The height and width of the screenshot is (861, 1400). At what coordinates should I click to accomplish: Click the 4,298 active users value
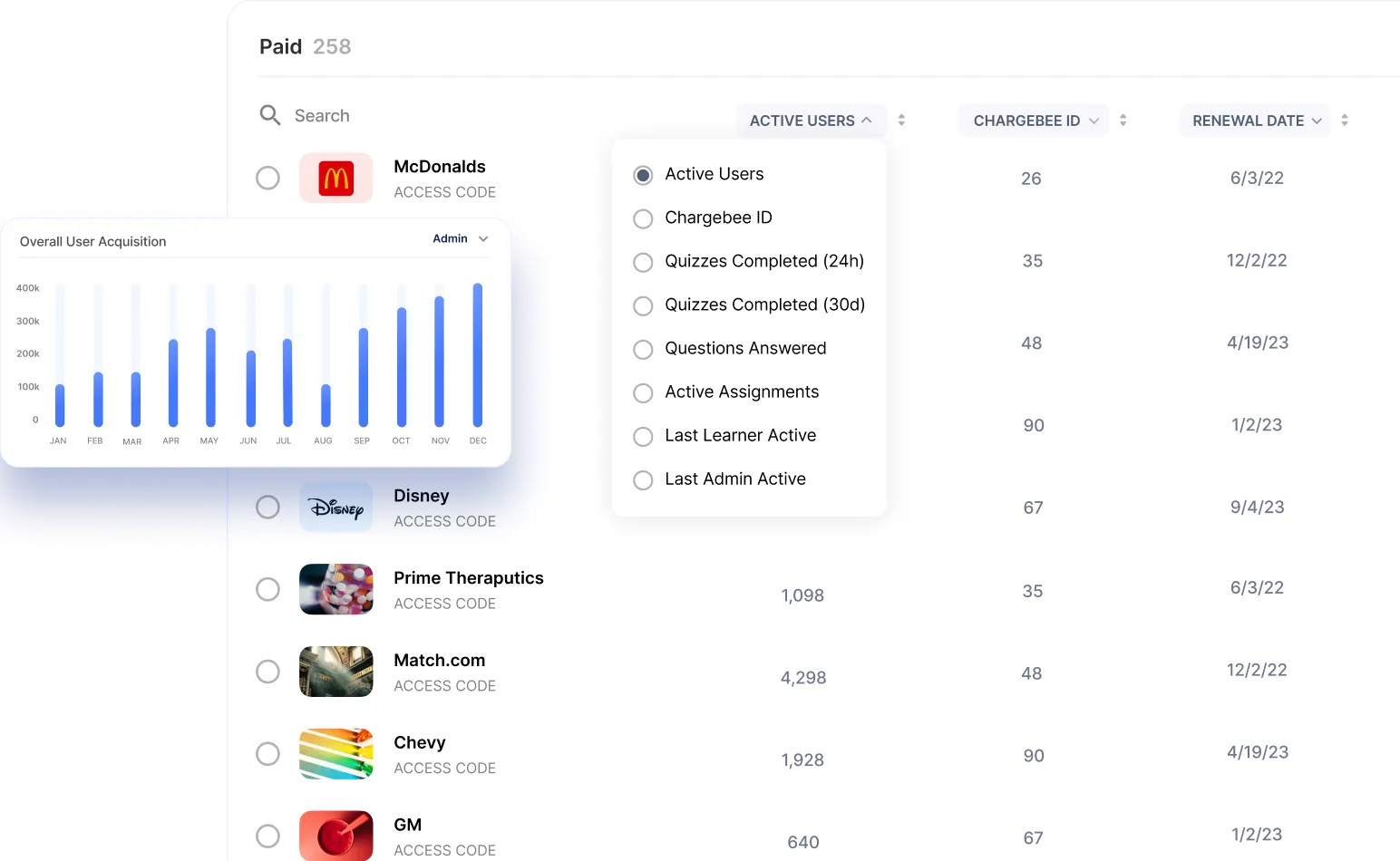click(x=803, y=678)
